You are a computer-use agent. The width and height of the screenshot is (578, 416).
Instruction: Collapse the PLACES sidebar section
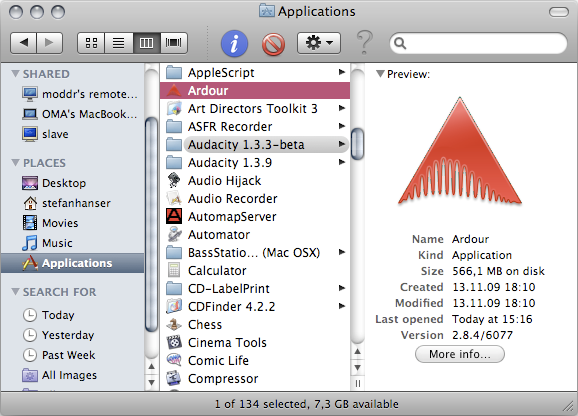(15, 162)
